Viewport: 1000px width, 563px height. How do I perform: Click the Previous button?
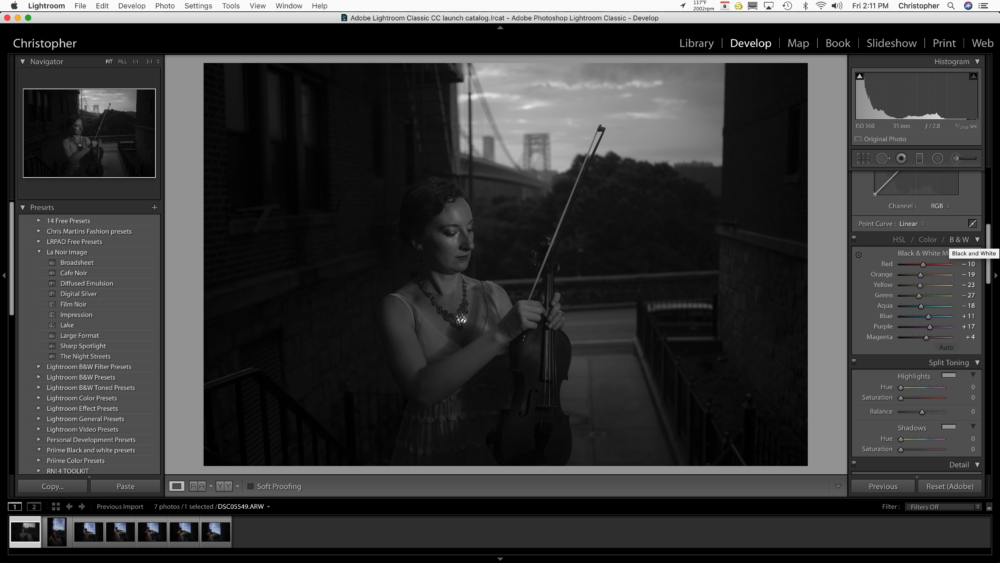[x=883, y=486]
